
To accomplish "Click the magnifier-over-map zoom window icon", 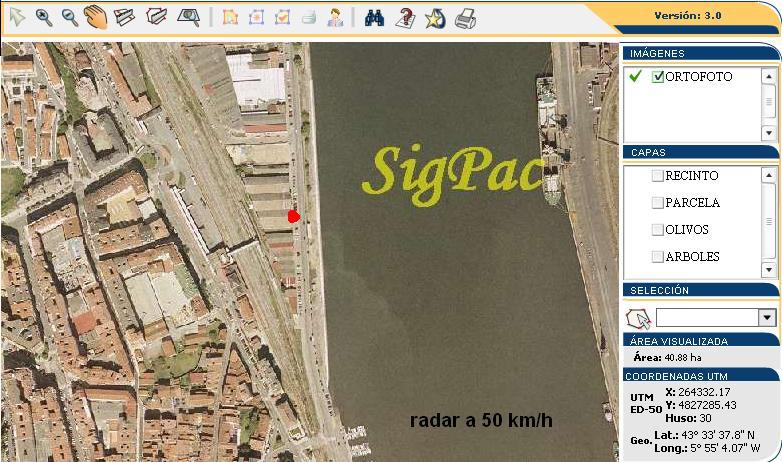I will pos(187,17).
